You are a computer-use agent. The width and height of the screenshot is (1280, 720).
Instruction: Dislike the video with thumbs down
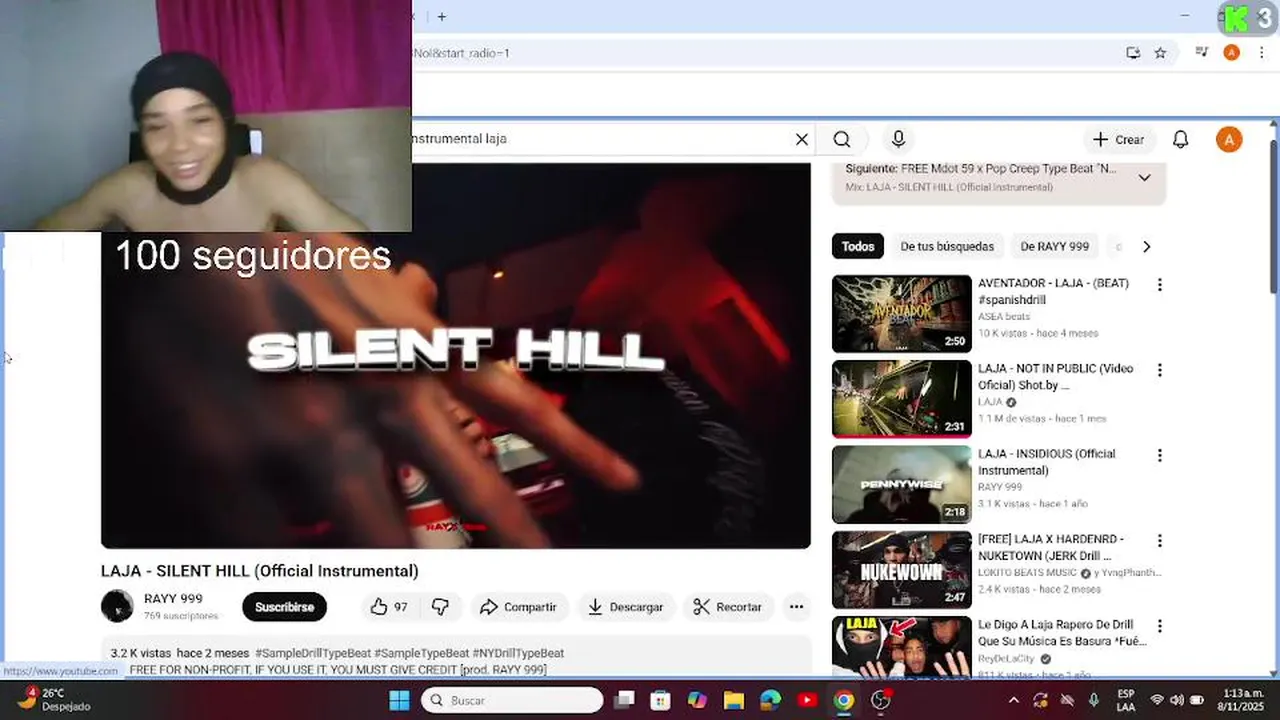pos(440,607)
